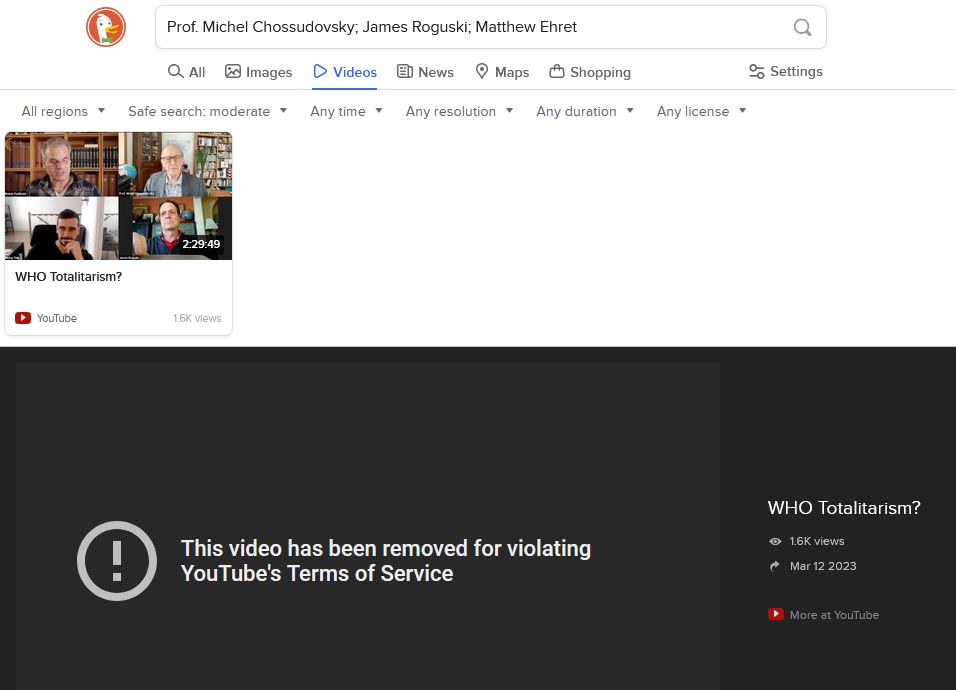Viewport: 956px width, 690px height.
Task: Click the YouTube icon on the video card
Action: (x=23, y=318)
